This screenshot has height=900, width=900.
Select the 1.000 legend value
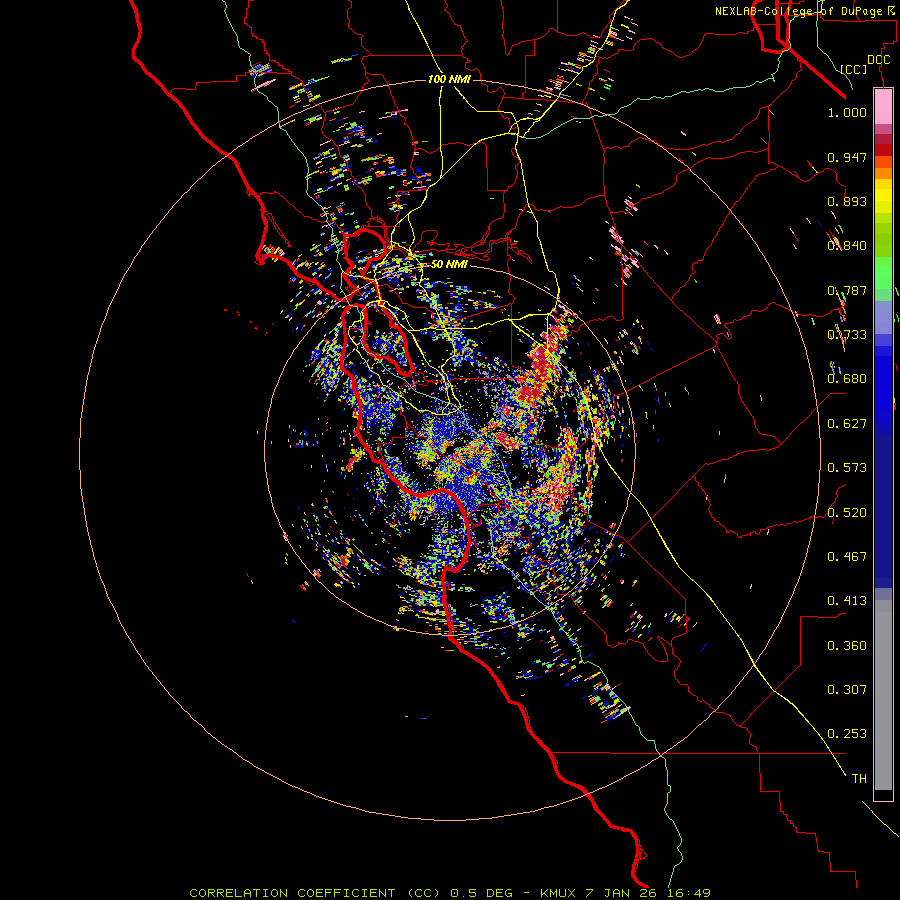coord(847,112)
